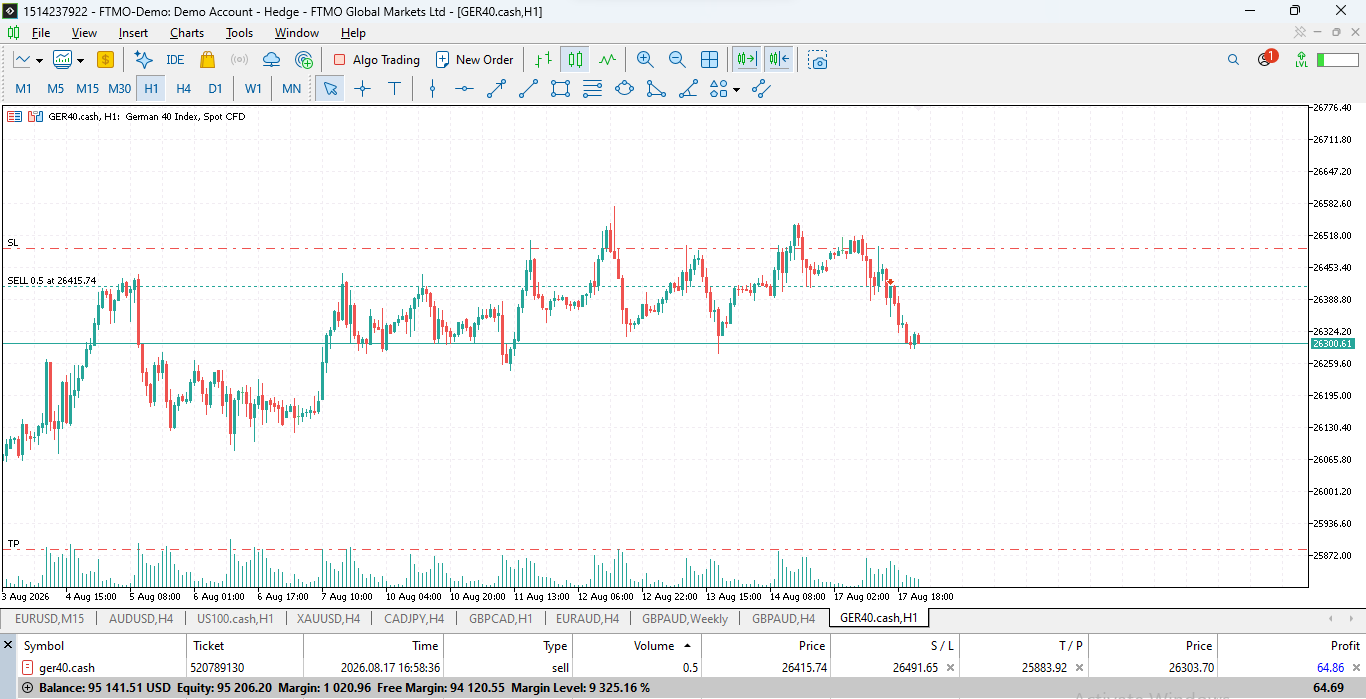Click the Signals broadcast icon
This screenshot has height=699, width=1366.
(239, 60)
